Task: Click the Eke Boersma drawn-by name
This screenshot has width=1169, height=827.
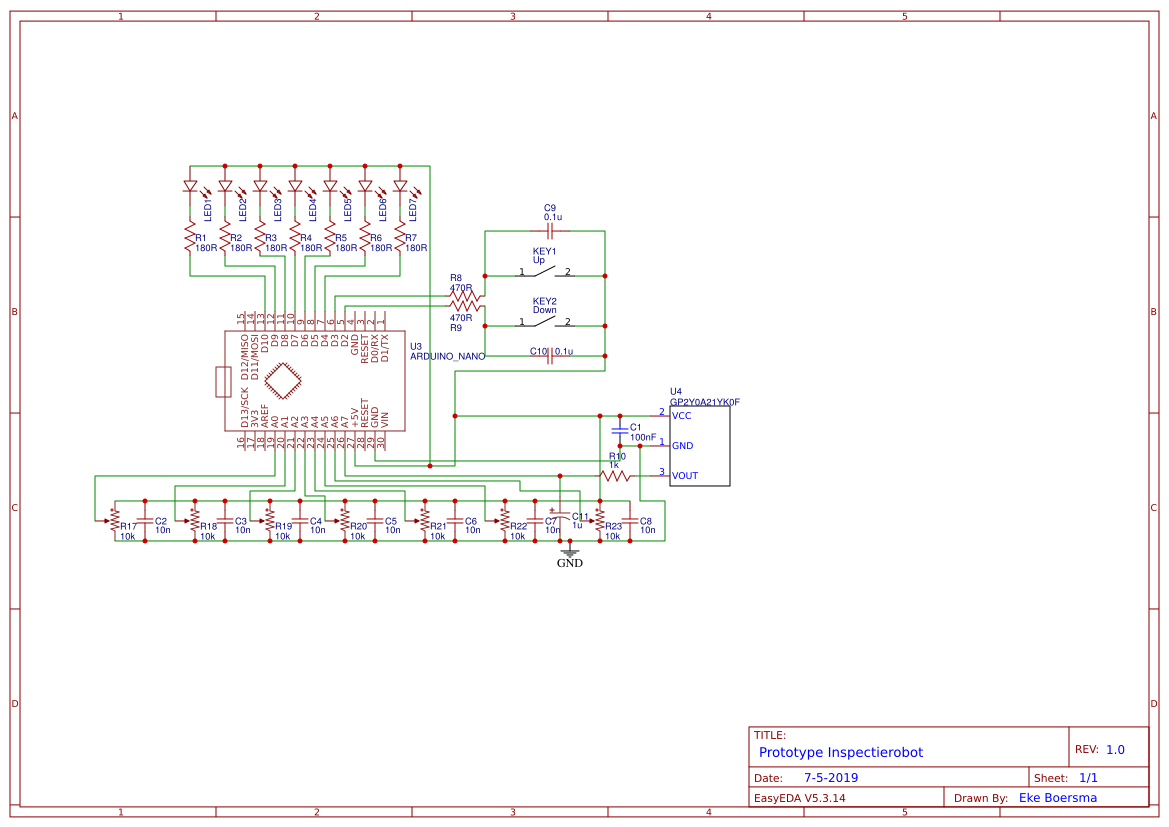Action: (x=1057, y=797)
